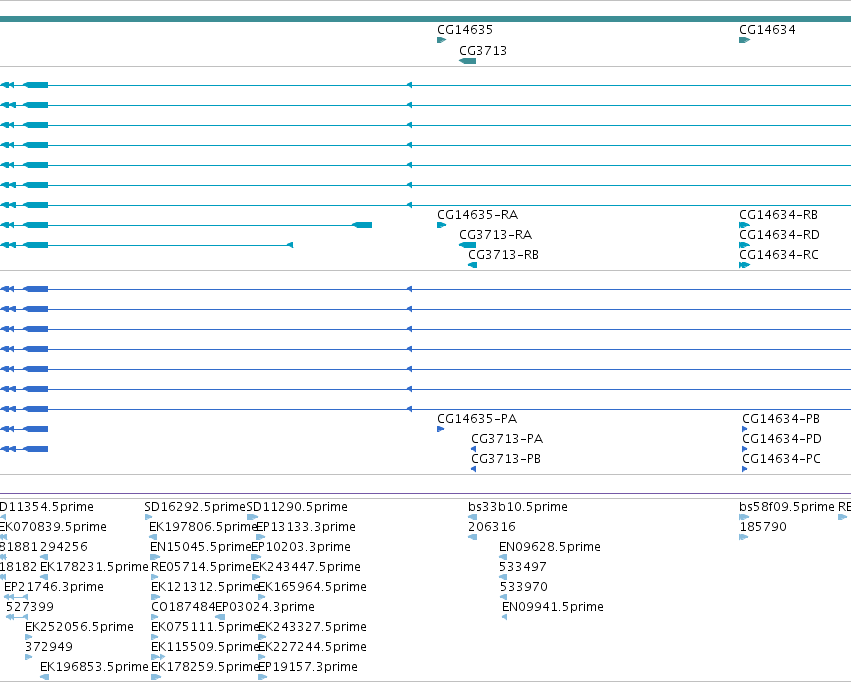Select the 533497 EST feature
Screen dimensions: 851x682
(503, 577)
